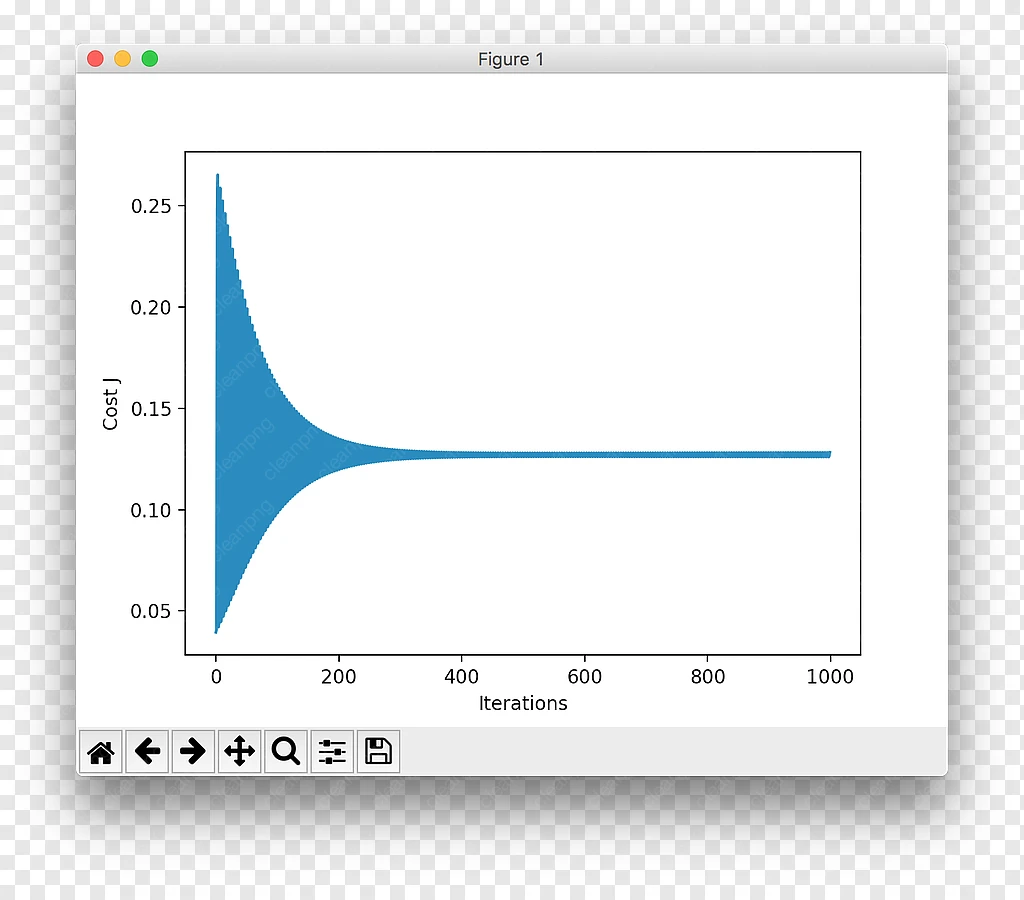The width and height of the screenshot is (1024, 900).
Task: Click the 0.10 y-axis tick label
Action: [x=151, y=510]
